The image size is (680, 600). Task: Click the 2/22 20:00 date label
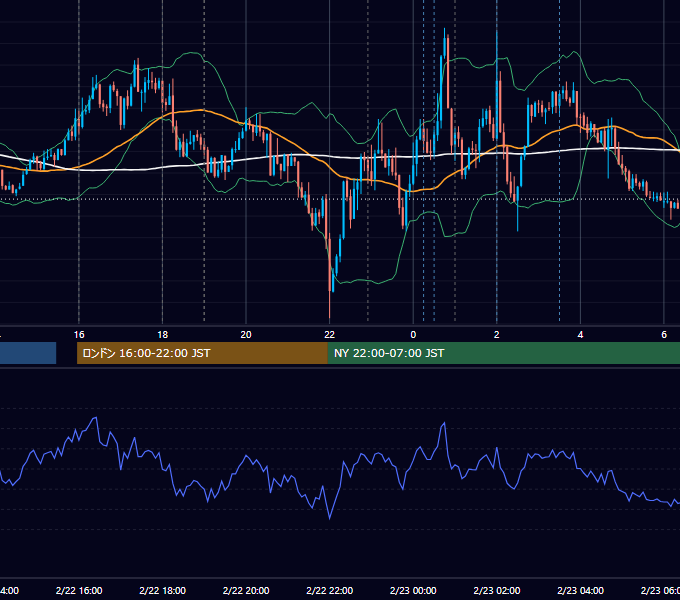246,590
